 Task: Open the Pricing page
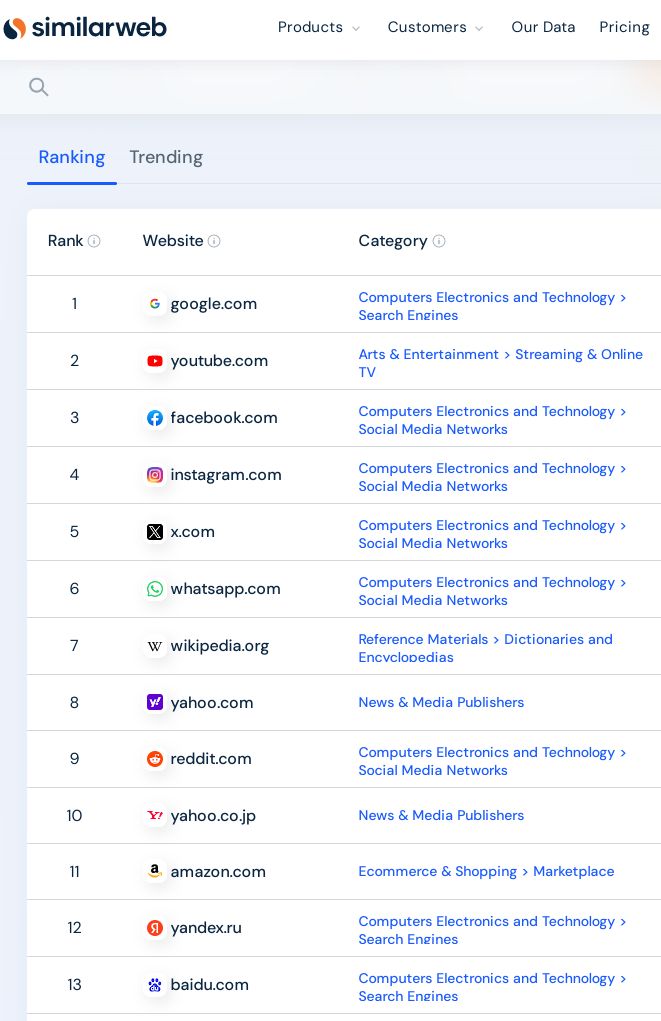[624, 27]
